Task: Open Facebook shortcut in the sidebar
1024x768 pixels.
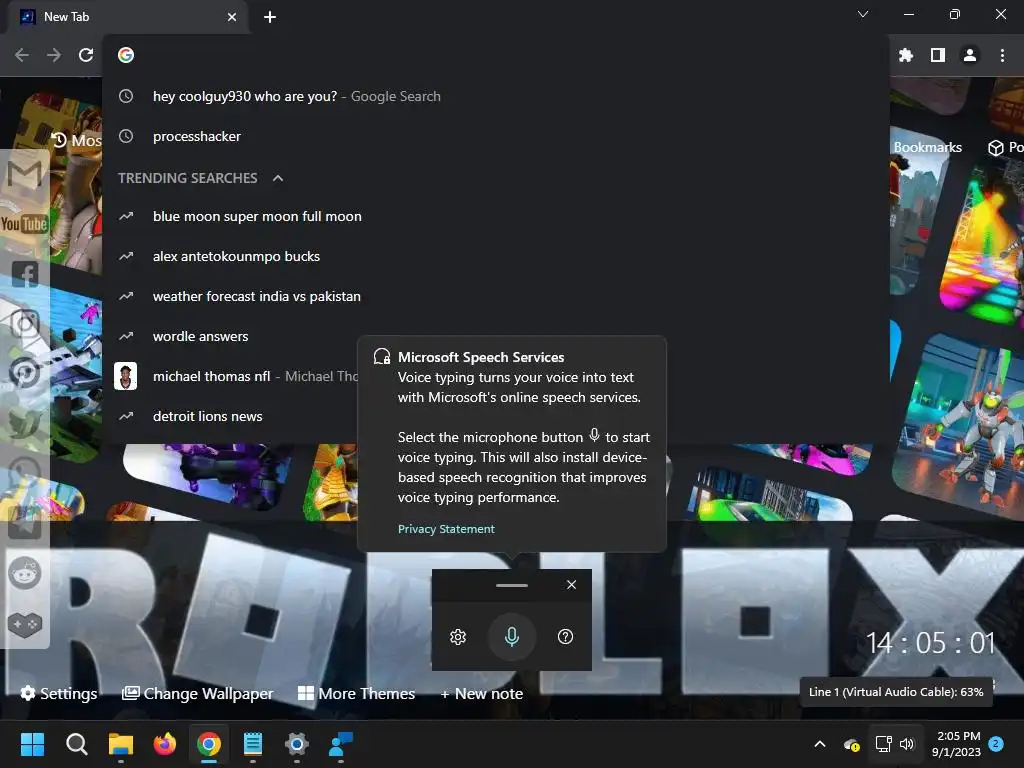Action: pos(25,274)
